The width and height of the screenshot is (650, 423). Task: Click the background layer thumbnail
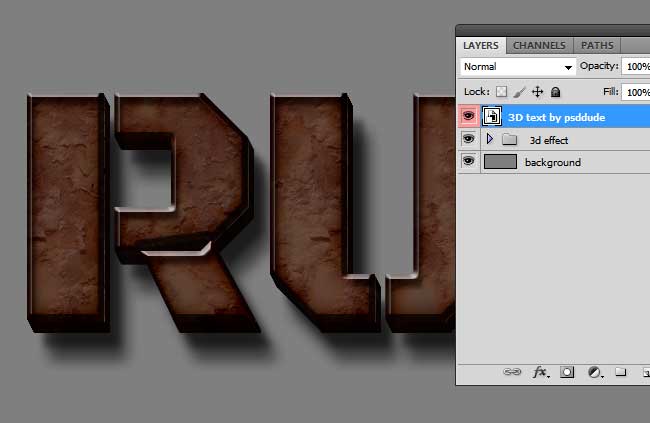coord(500,162)
